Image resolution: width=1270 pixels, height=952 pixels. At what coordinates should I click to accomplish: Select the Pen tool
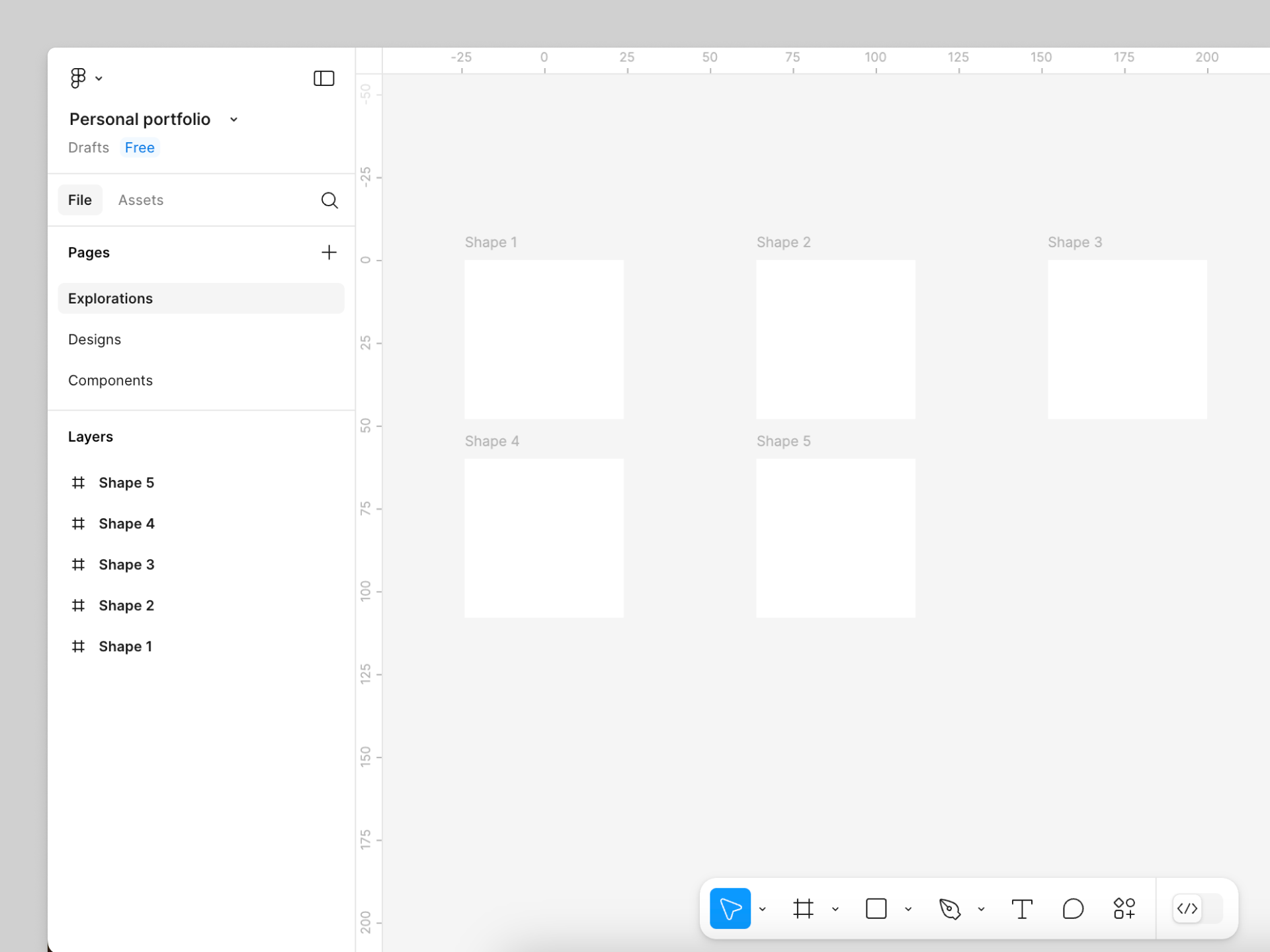click(x=949, y=908)
